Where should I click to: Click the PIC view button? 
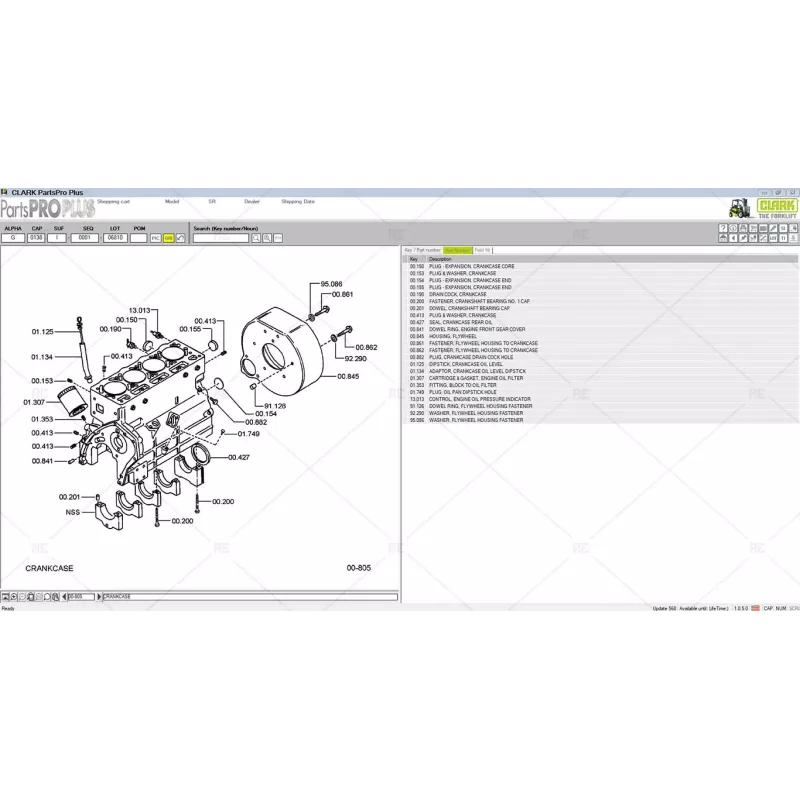[x=156, y=238]
